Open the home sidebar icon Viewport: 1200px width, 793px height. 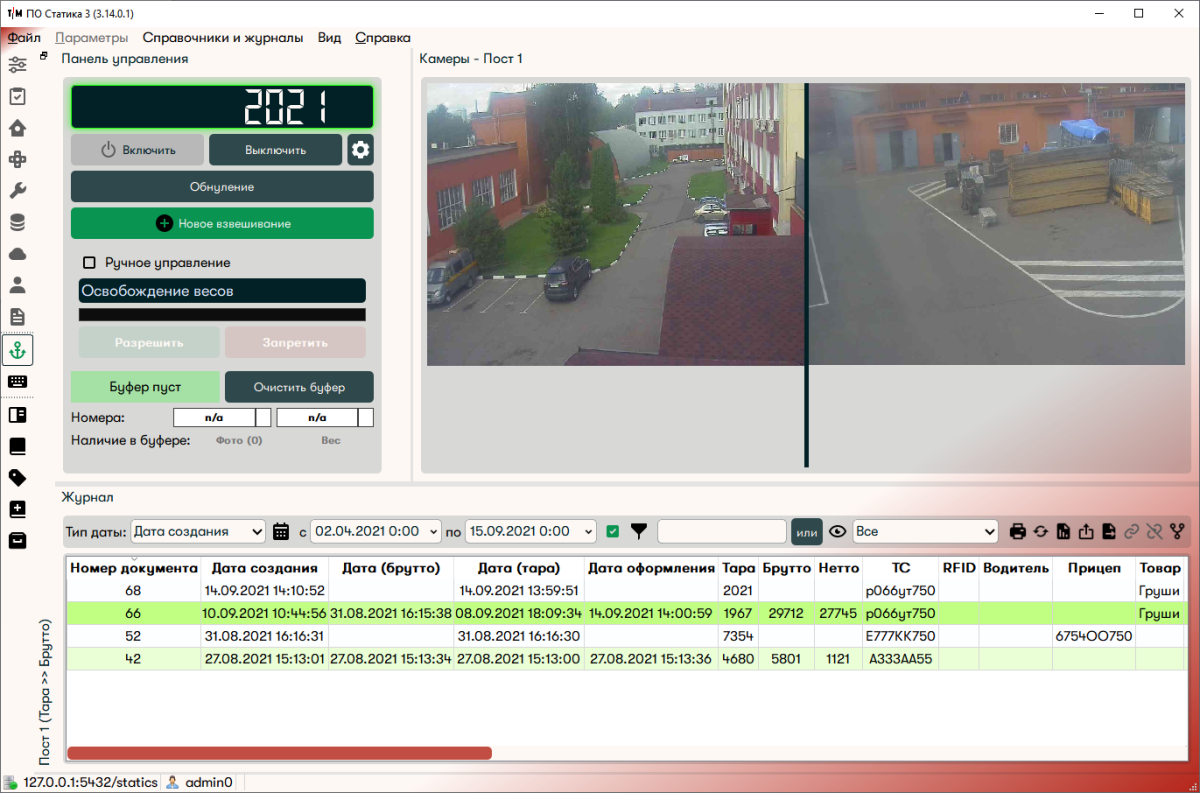17,128
